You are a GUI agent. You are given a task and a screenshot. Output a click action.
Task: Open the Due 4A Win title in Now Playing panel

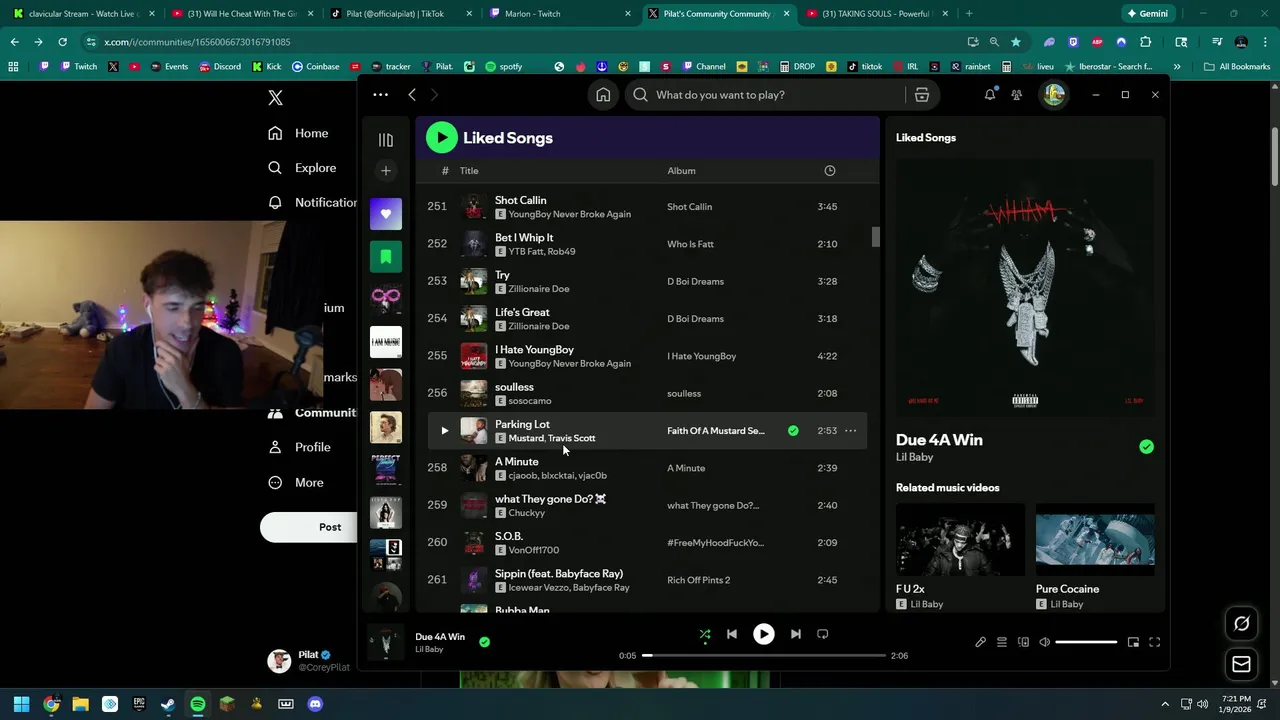(939, 439)
